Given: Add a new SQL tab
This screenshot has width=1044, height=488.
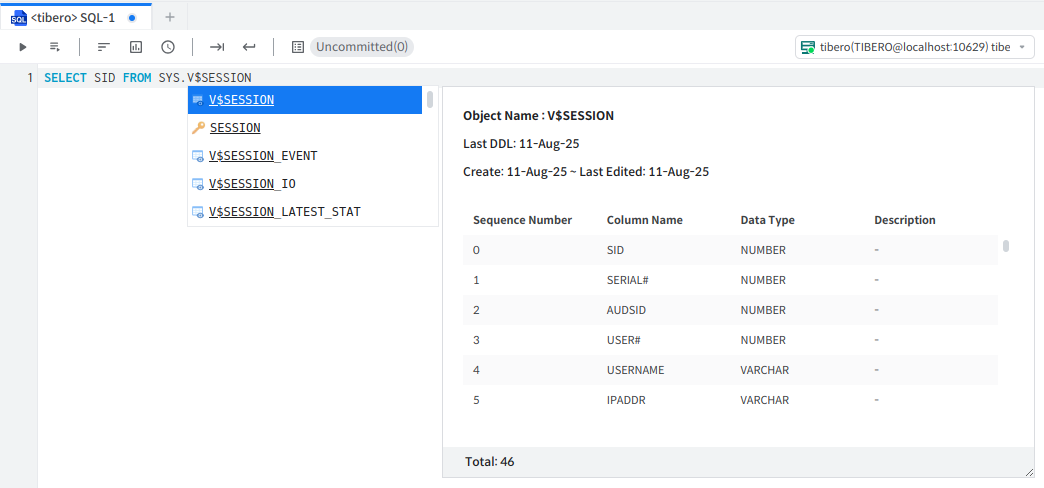Looking at the screenshot, I should coord(169,17).
